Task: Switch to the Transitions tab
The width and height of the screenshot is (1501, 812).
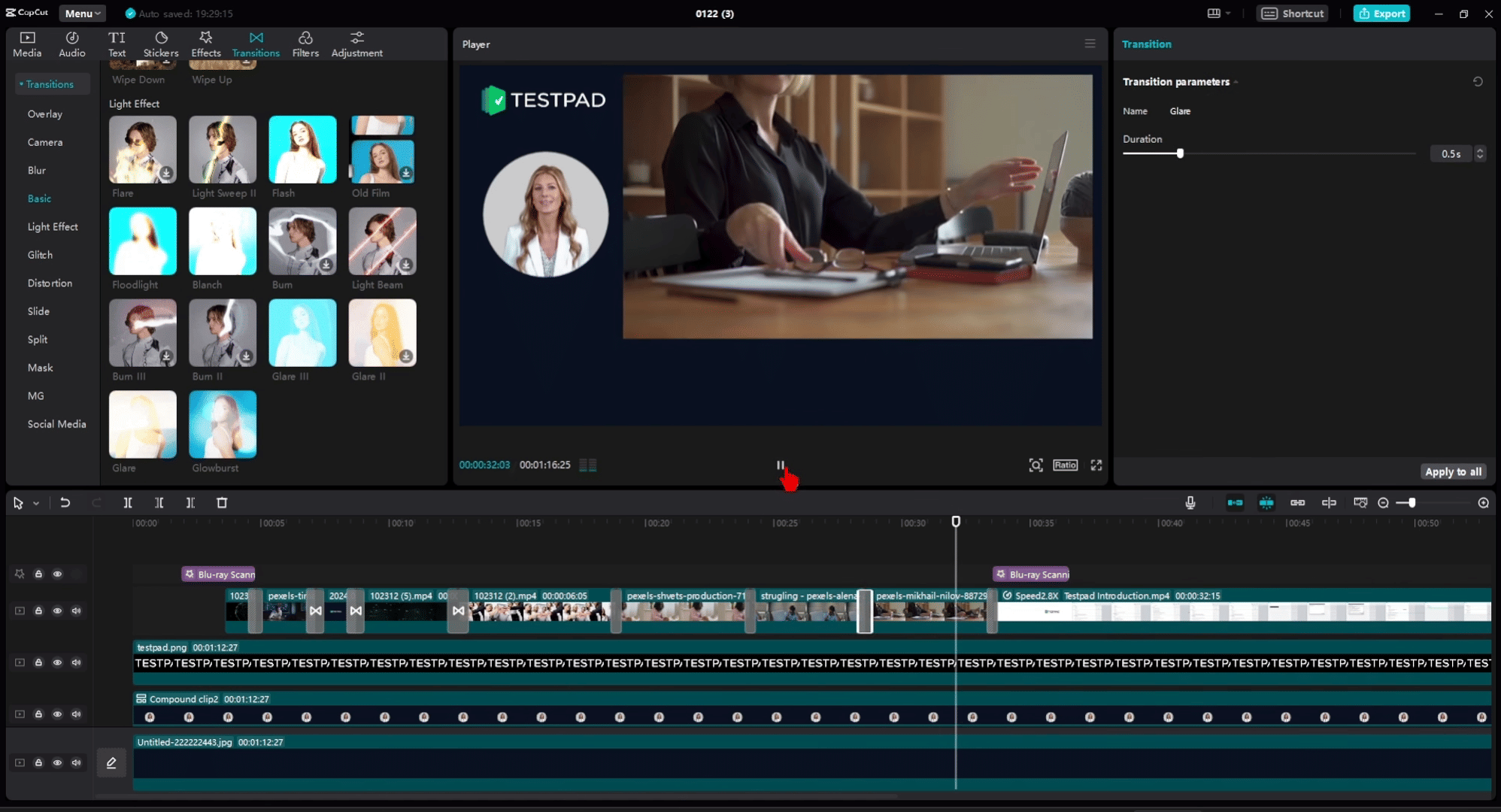Action: 256,44
